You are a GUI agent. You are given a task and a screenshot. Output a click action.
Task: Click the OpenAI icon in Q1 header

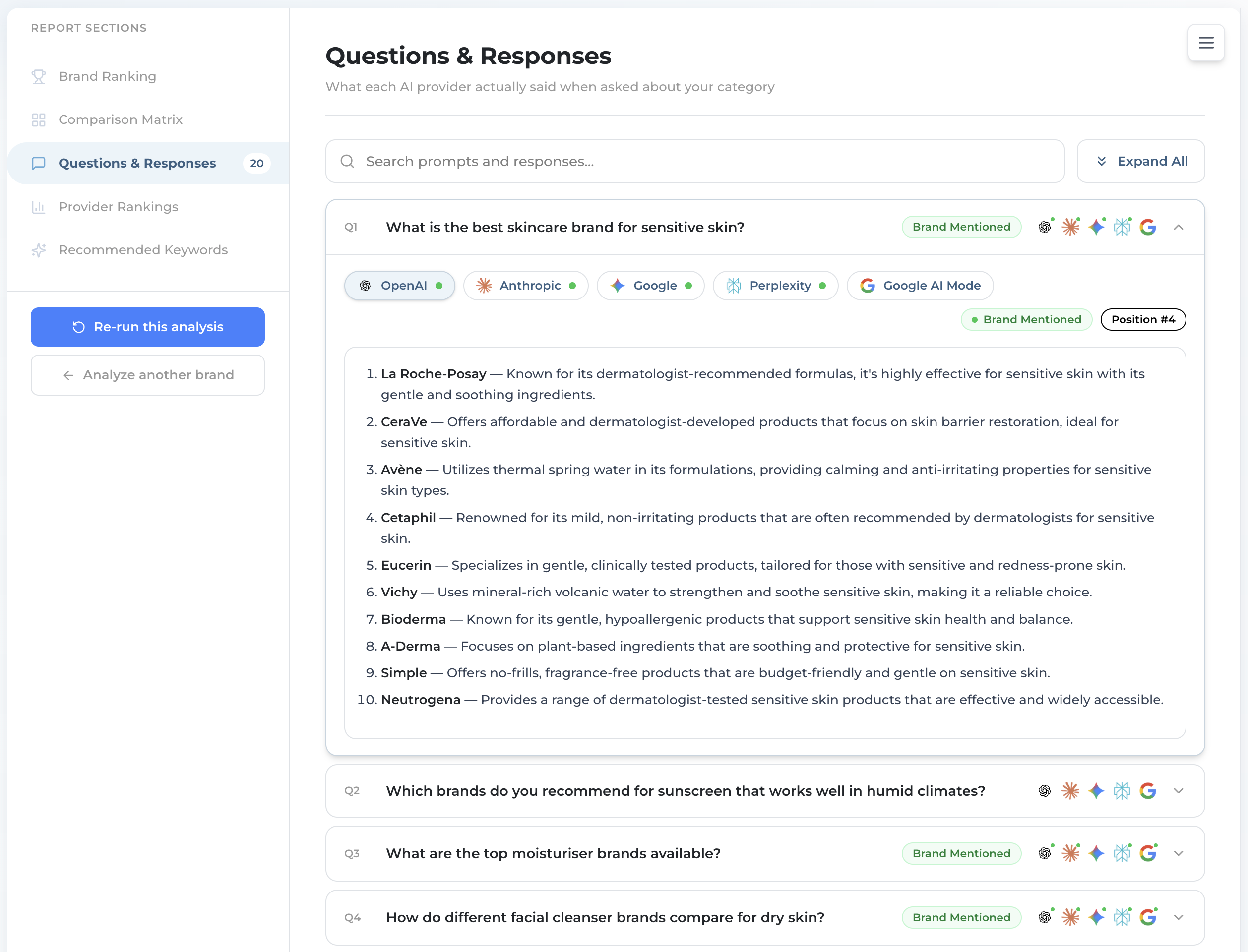tap(1045, 227)
